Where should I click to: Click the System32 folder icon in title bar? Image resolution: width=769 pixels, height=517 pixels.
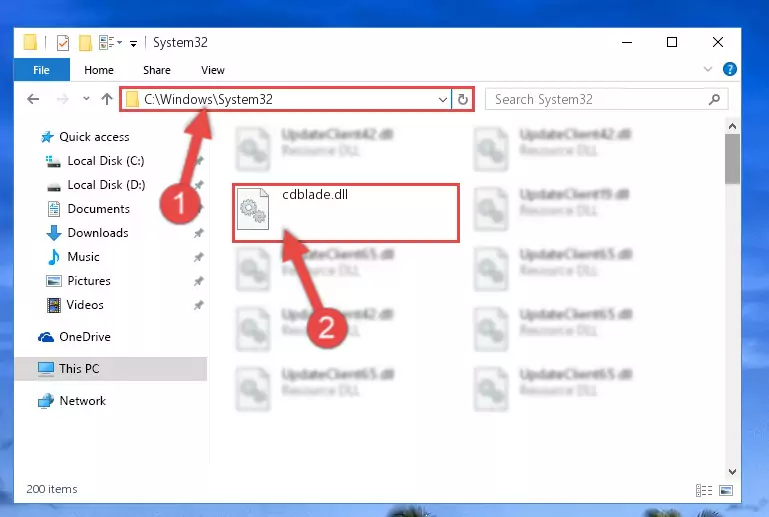pyautogui.click(x=30, y=42)
